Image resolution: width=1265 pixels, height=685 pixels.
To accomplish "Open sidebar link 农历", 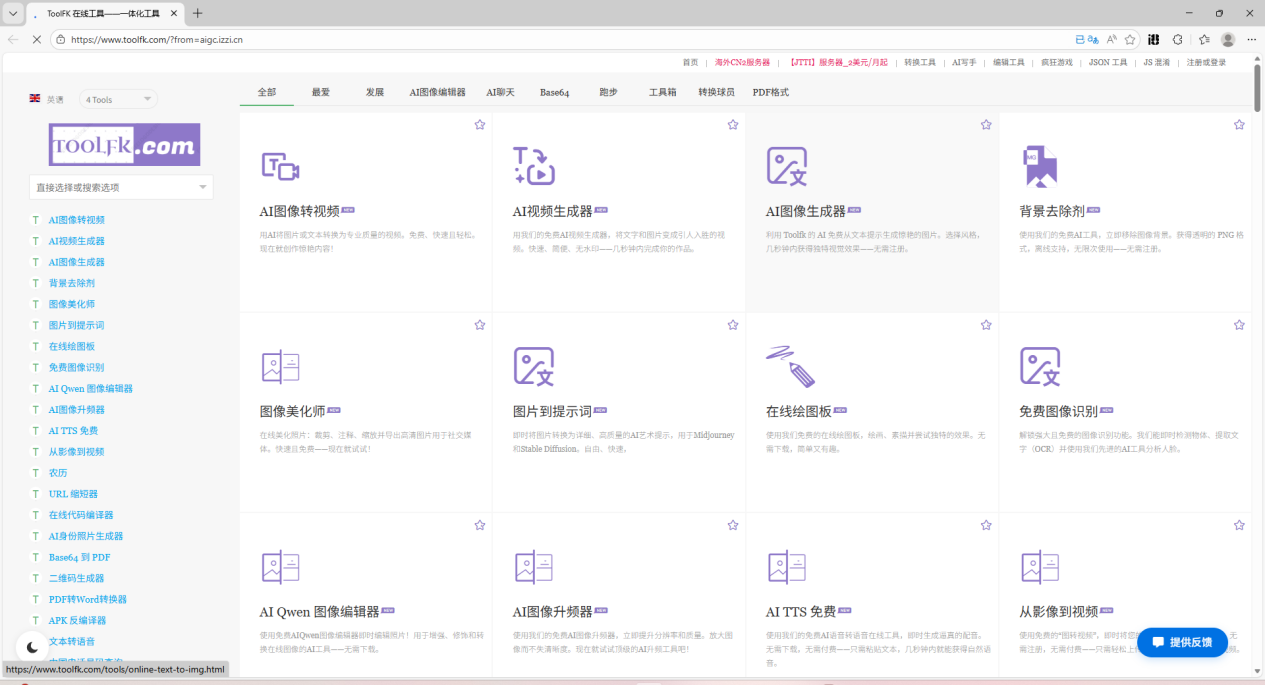I will pos(58,473).
